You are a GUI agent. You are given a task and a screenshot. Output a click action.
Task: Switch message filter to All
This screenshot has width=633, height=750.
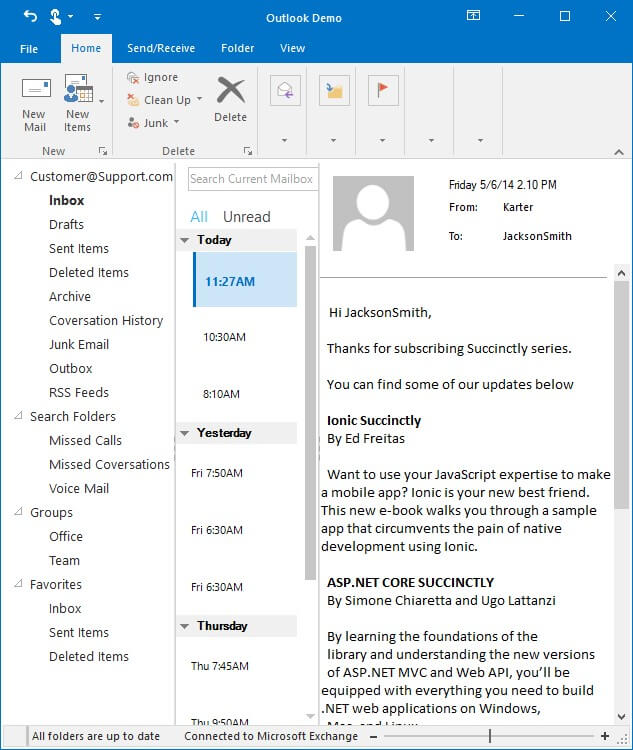click(x=199, y=217)
